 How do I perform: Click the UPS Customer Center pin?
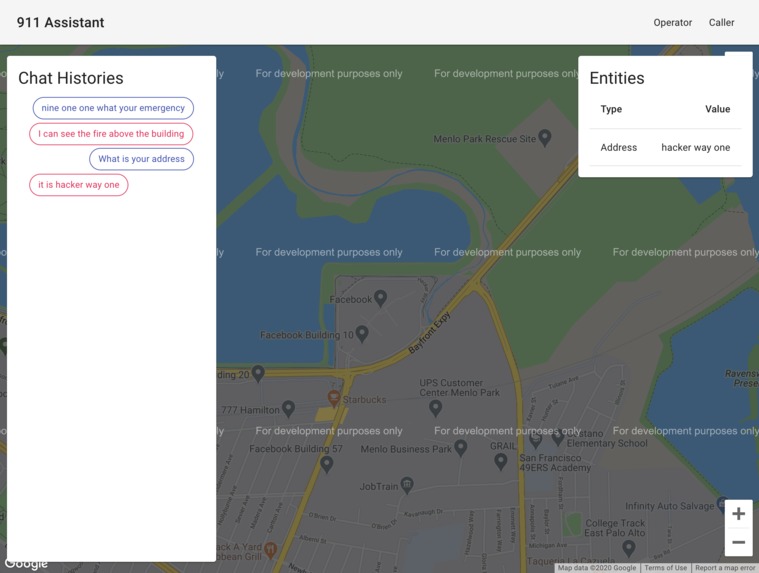[x=435, y=408]
